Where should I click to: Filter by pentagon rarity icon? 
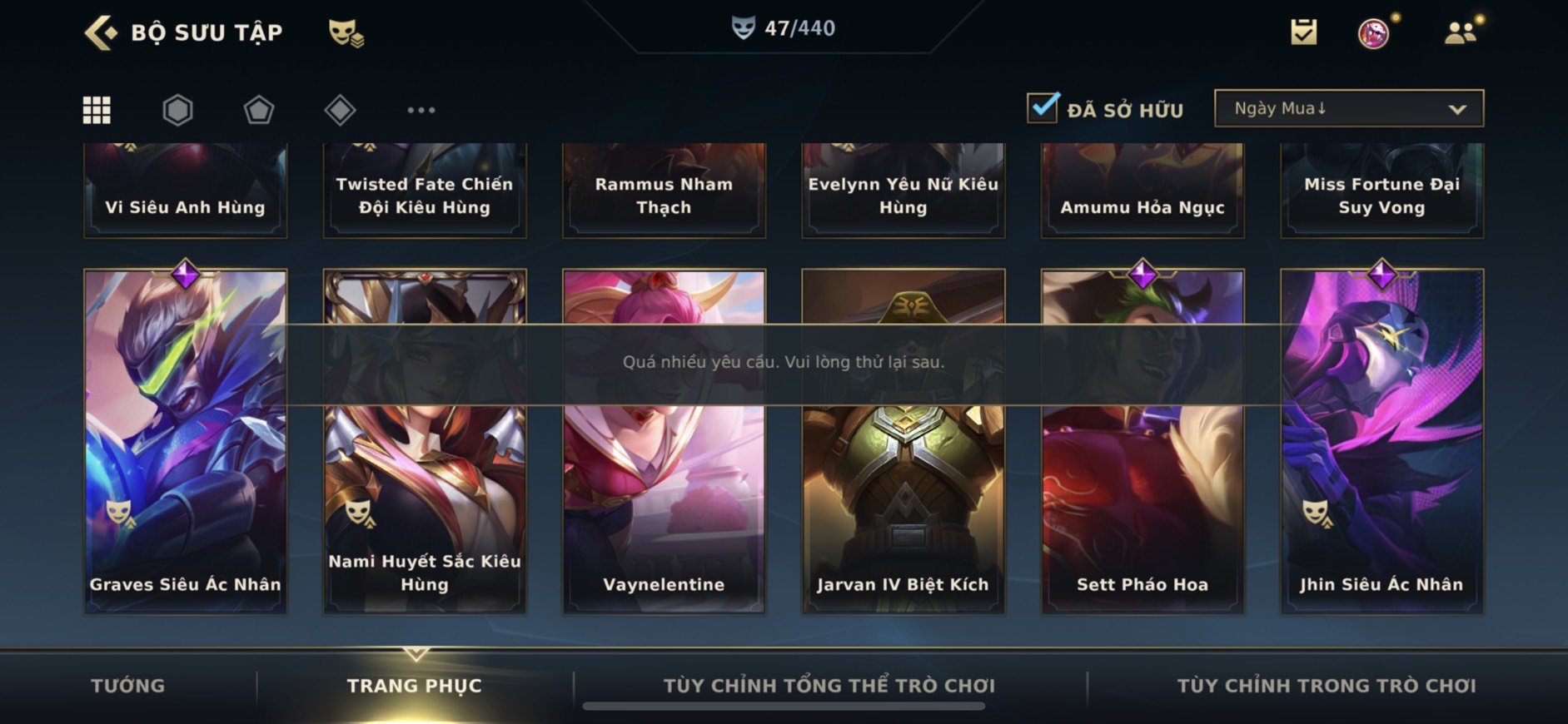tap(258, 110)
